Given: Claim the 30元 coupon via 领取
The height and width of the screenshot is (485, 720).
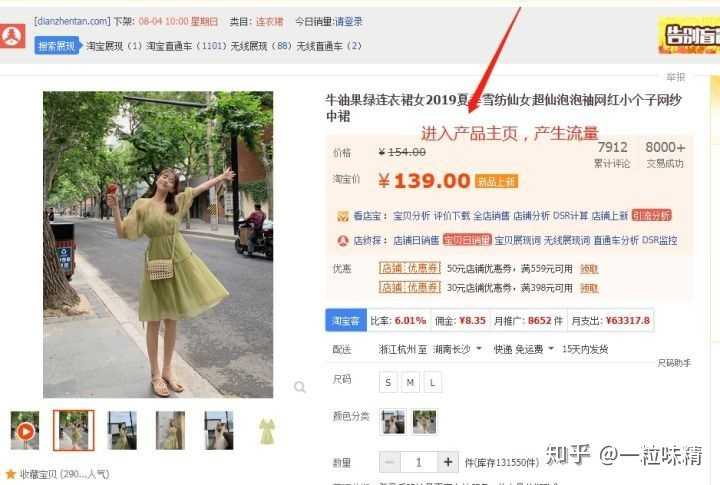Looking at the screenshot, I should click(589, 288).
